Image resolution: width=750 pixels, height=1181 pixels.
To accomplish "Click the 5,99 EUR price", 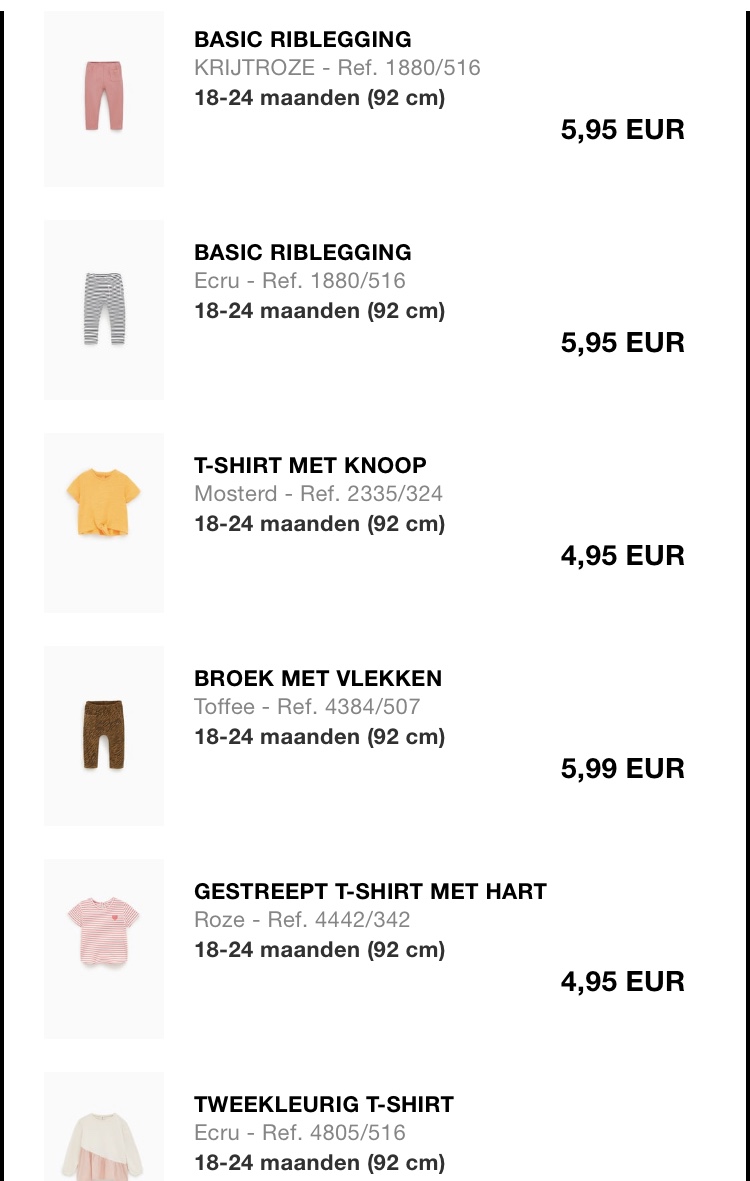I will (x=623, y=769).
